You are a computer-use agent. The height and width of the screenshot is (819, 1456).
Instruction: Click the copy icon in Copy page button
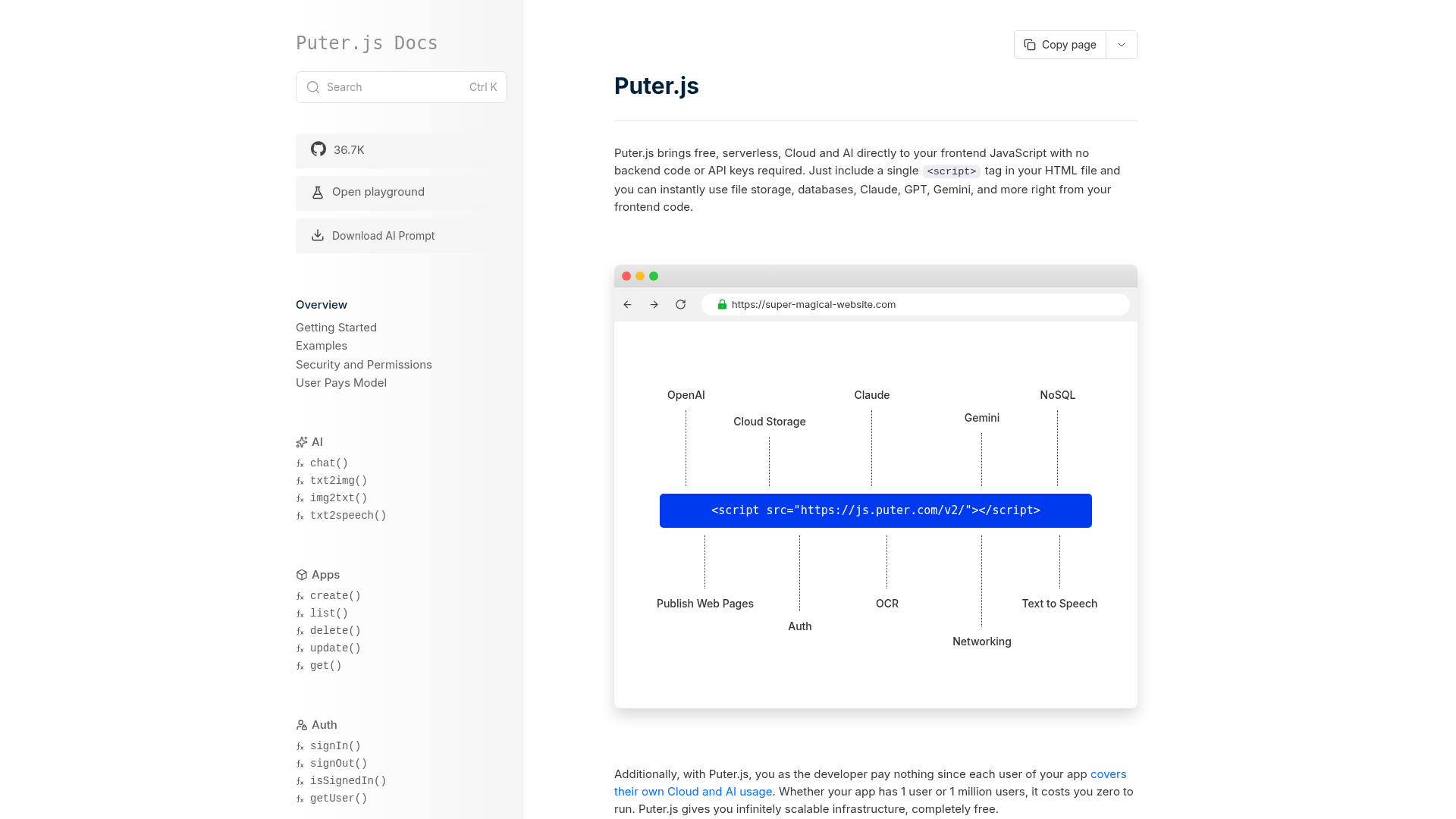click(x=1030, y=45)
